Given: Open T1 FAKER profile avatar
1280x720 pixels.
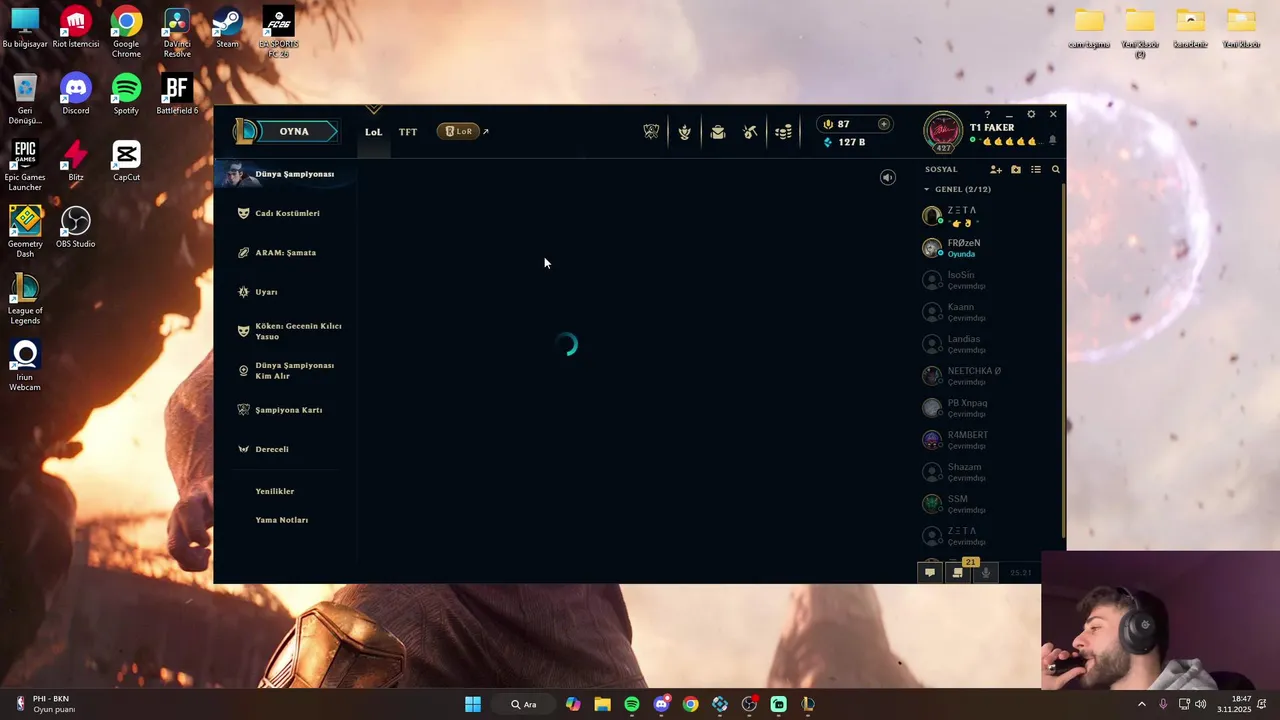Looking at the screenshot, I should point(943,131).
